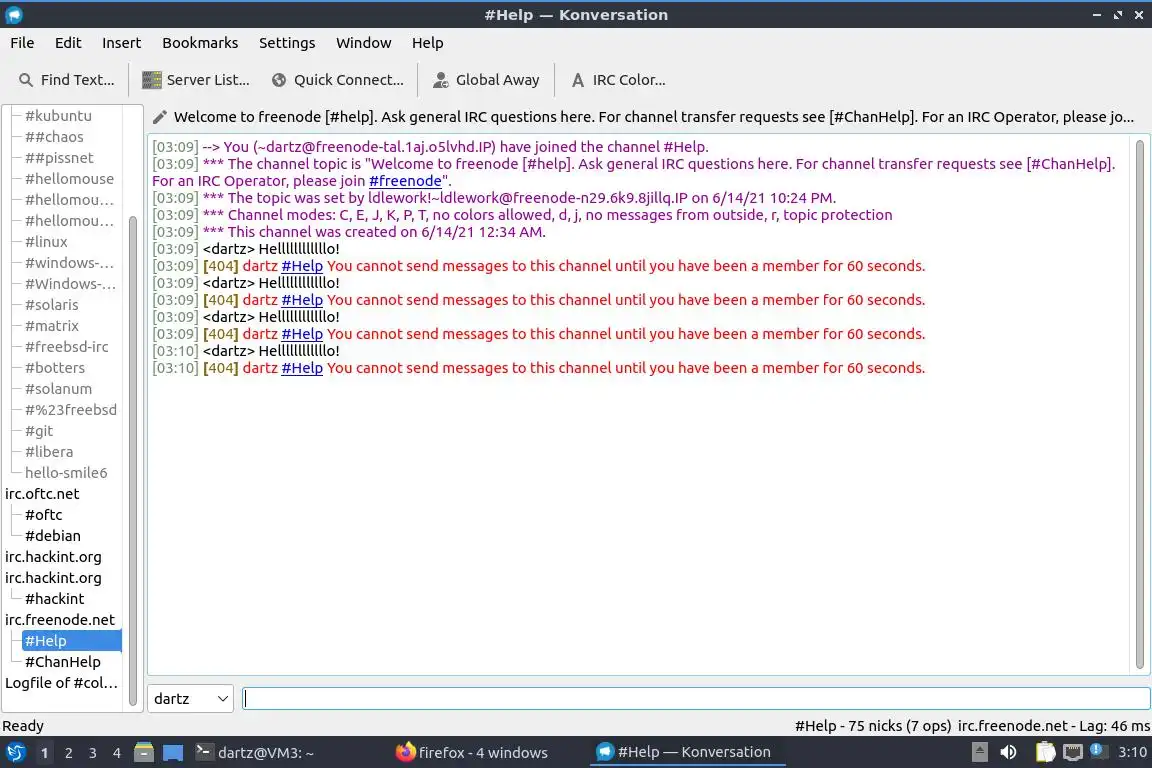Click the Lag: 46 ms status text
The image size is (1152, 768).
pyautogui.click(x=1115, y=726)
